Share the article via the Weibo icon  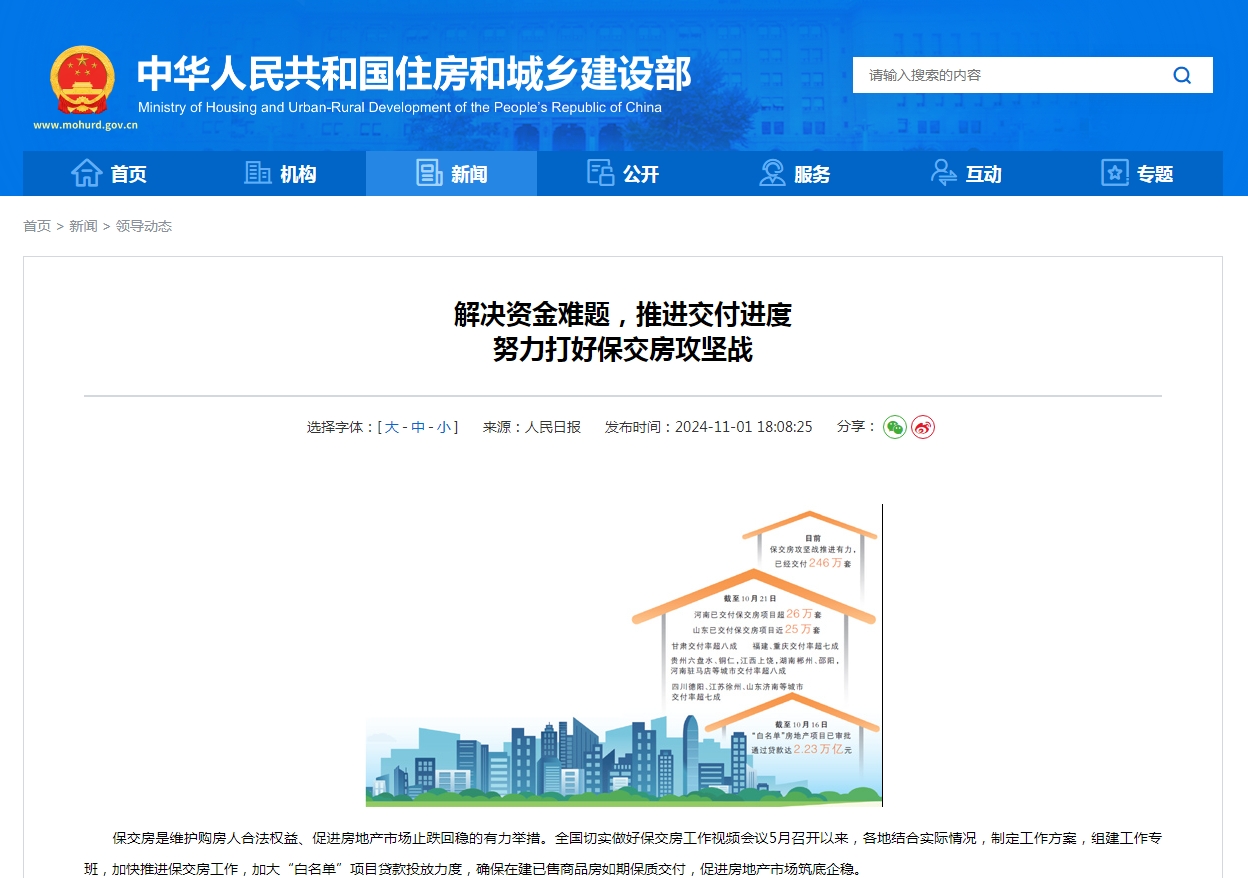tap(922, 426)
